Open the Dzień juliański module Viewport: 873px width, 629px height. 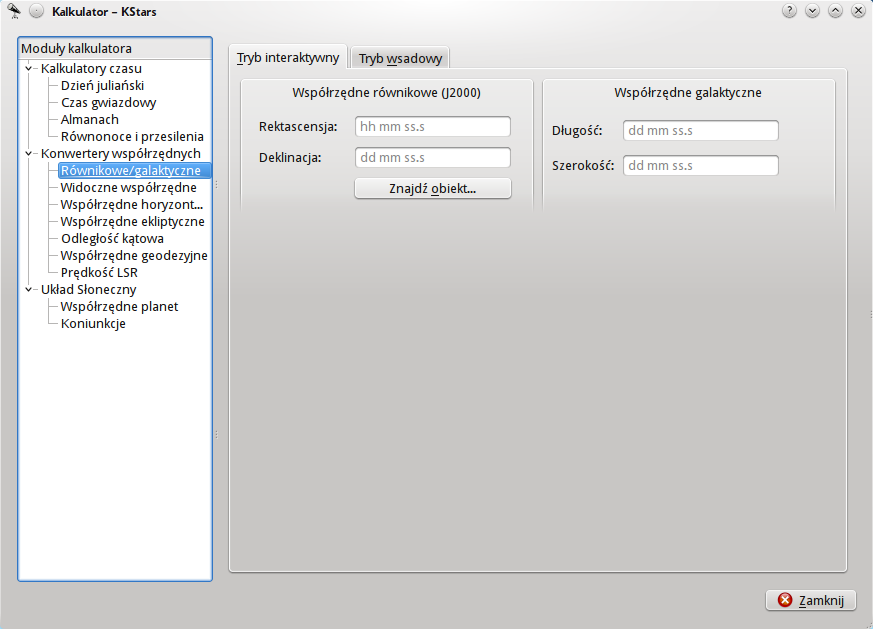pos(102,86)
